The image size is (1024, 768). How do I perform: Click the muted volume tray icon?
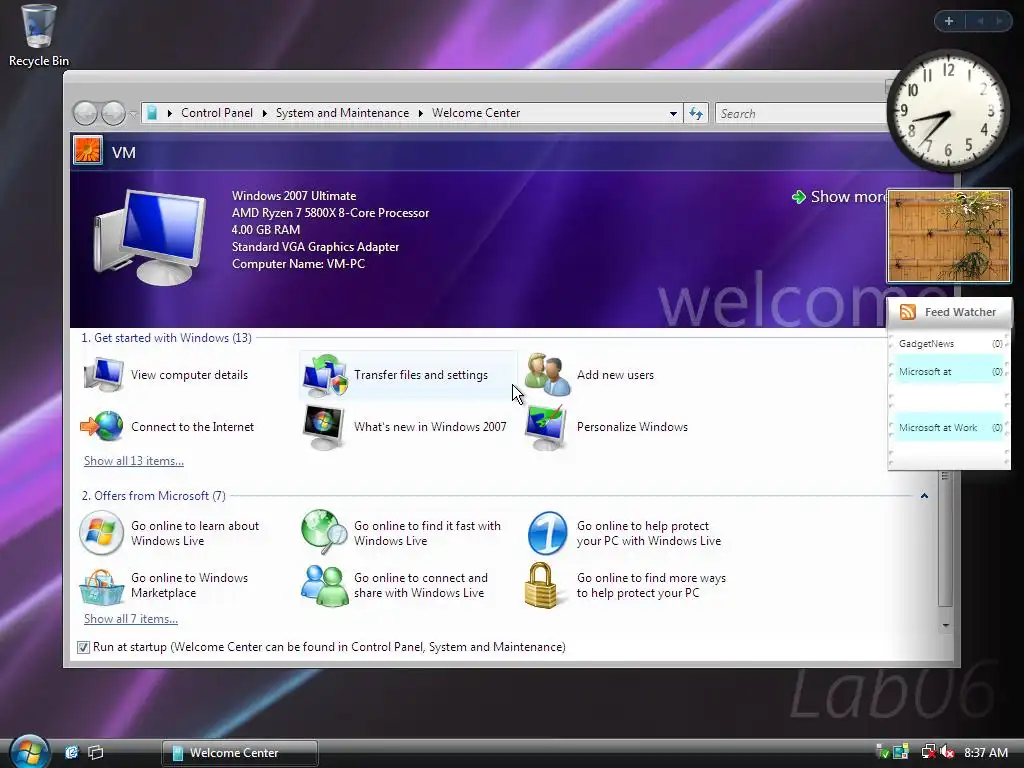(x=948, y=752)
